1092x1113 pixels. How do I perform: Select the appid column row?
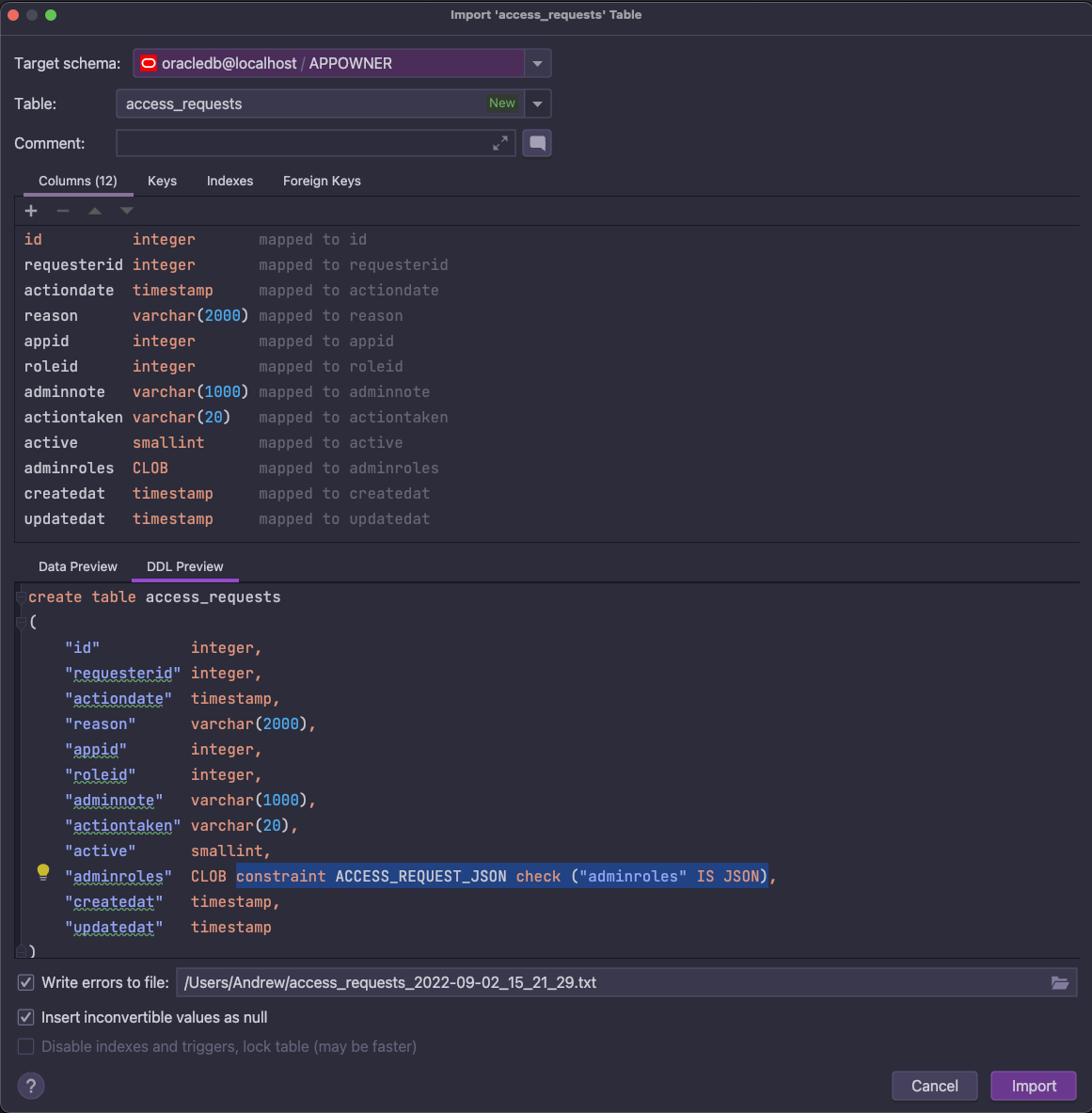pyautogui.click(x=546, y=342)
